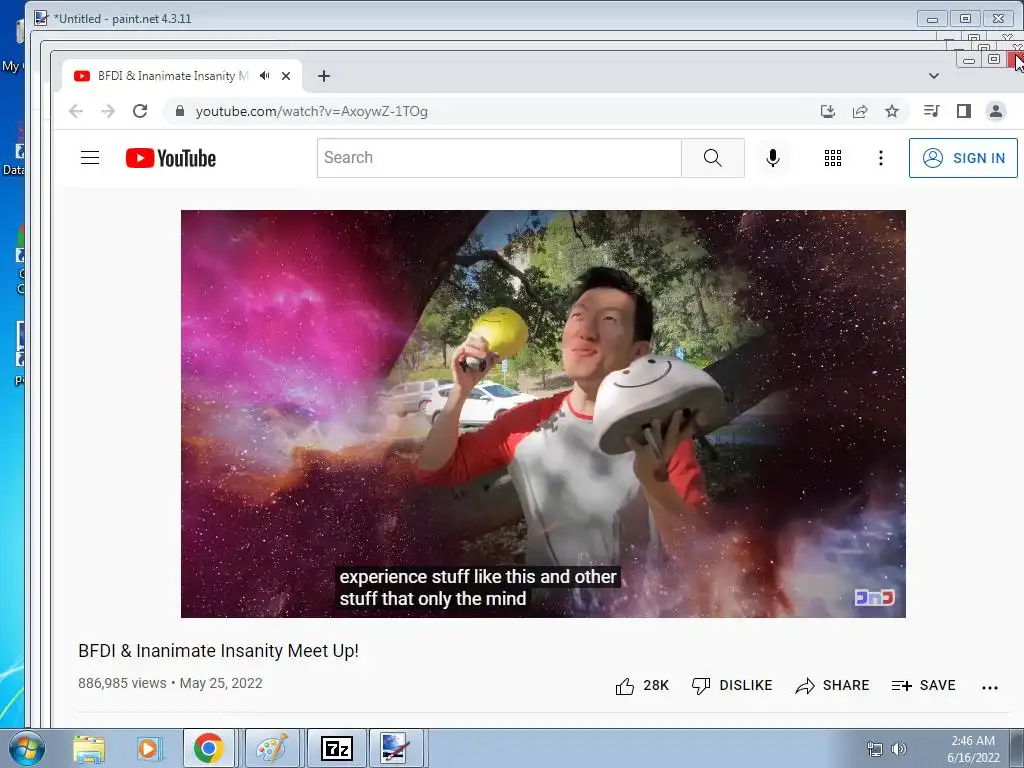Click the video title text
1024x768 pixels.
(x=218, y=651)
